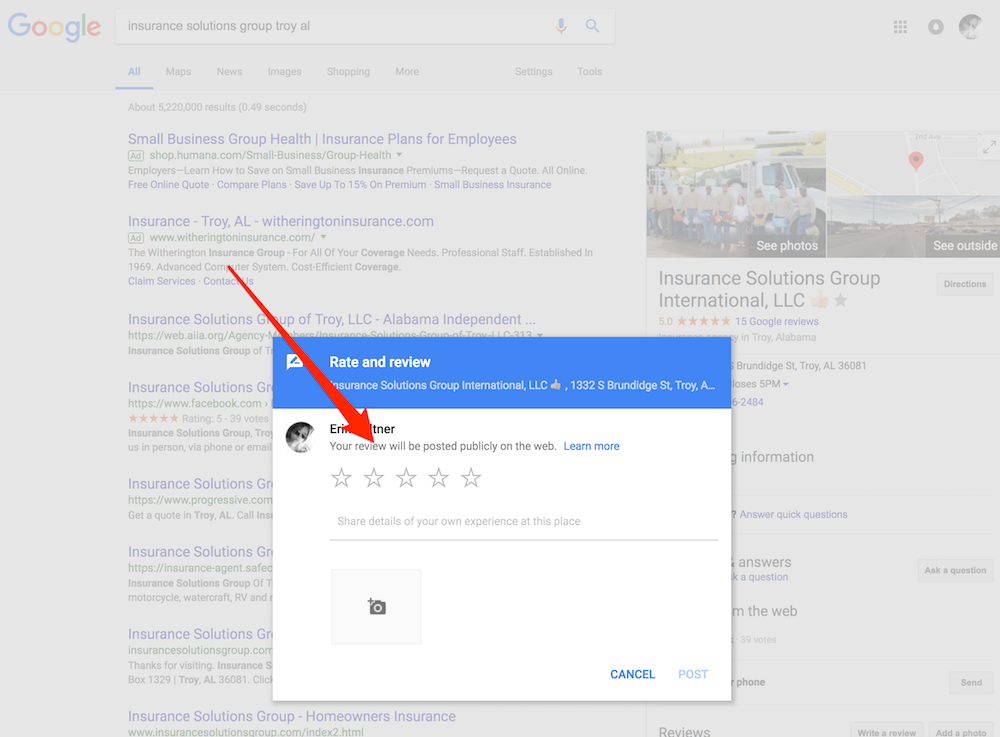1000x737 pixels.
Task: Click Small Business Insurance sitelink
Action: click(492, 185)
